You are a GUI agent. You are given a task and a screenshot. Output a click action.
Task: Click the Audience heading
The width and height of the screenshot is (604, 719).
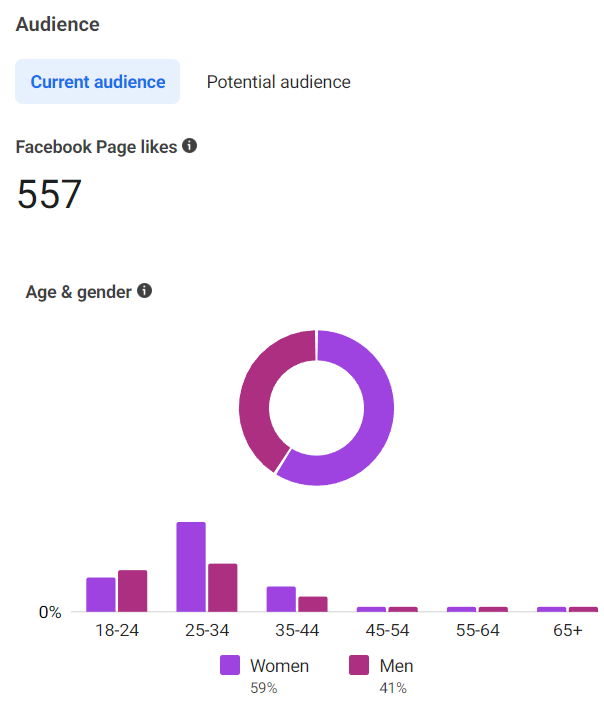point(57,24)
